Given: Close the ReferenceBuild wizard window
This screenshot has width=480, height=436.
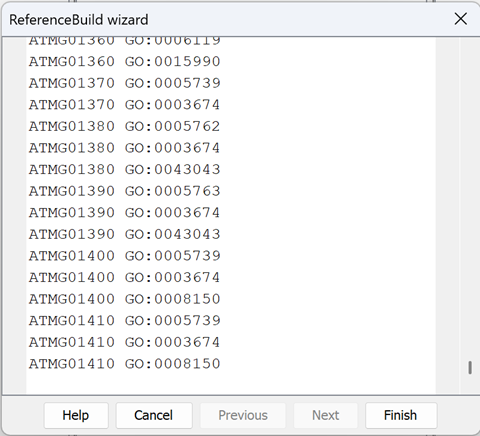Looking at the screenshot, I should [461, 19].
